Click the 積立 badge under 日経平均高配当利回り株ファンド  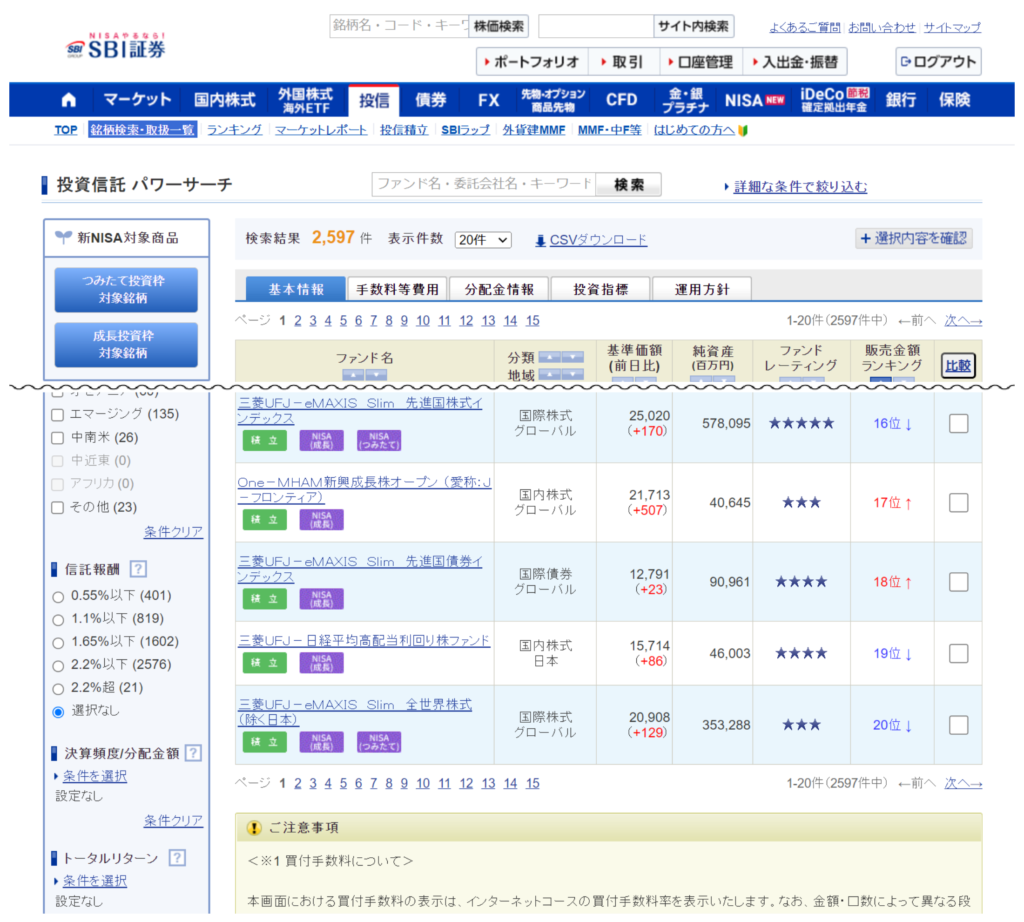pos(264,662)
